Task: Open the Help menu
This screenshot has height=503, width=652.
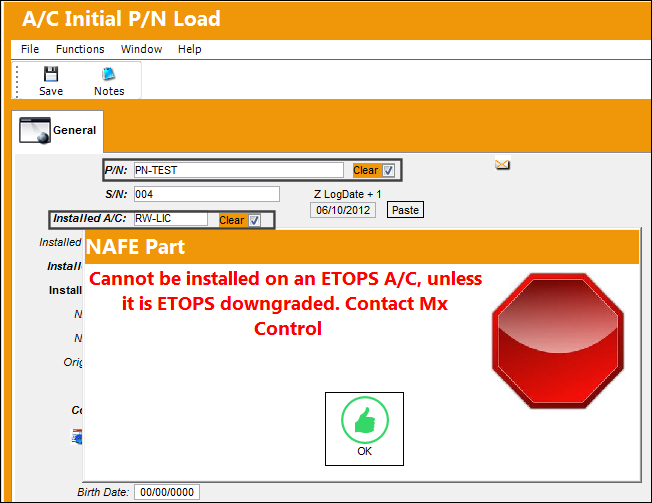Action: 190,49
